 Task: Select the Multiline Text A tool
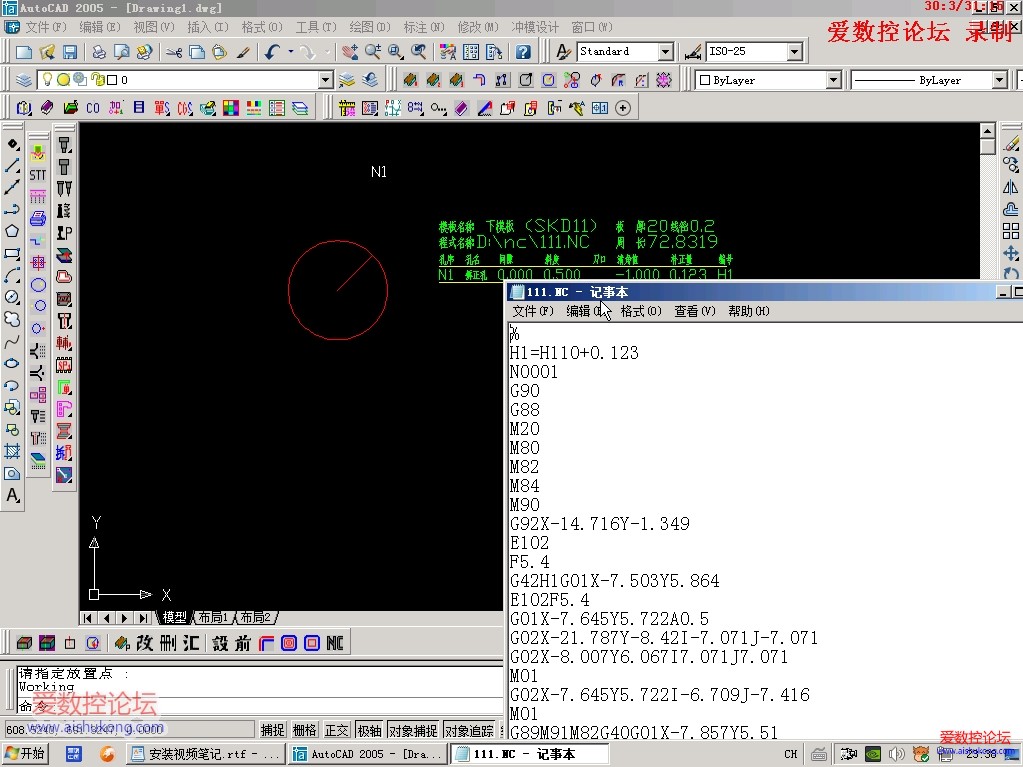pyautogui.click(x=12, y=496)
